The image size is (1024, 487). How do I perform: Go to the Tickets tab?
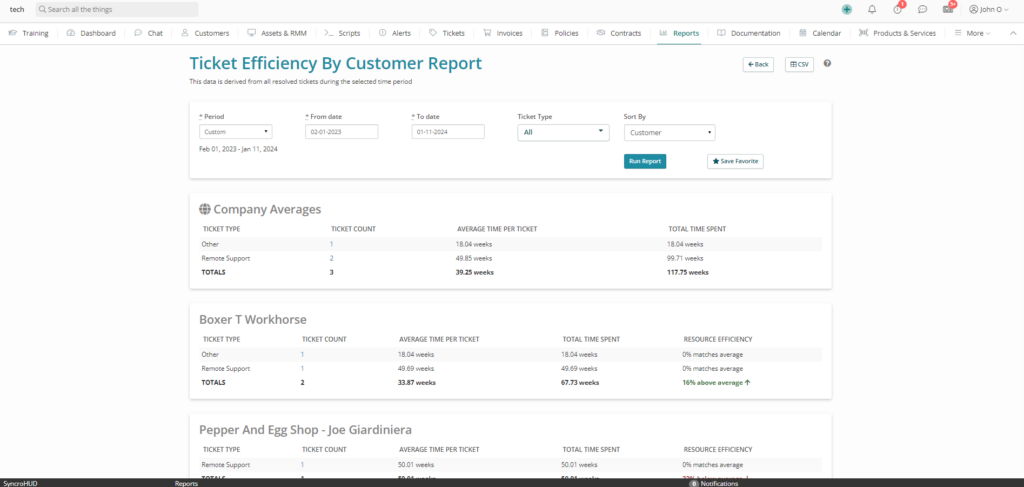click(x=446, y=33)
